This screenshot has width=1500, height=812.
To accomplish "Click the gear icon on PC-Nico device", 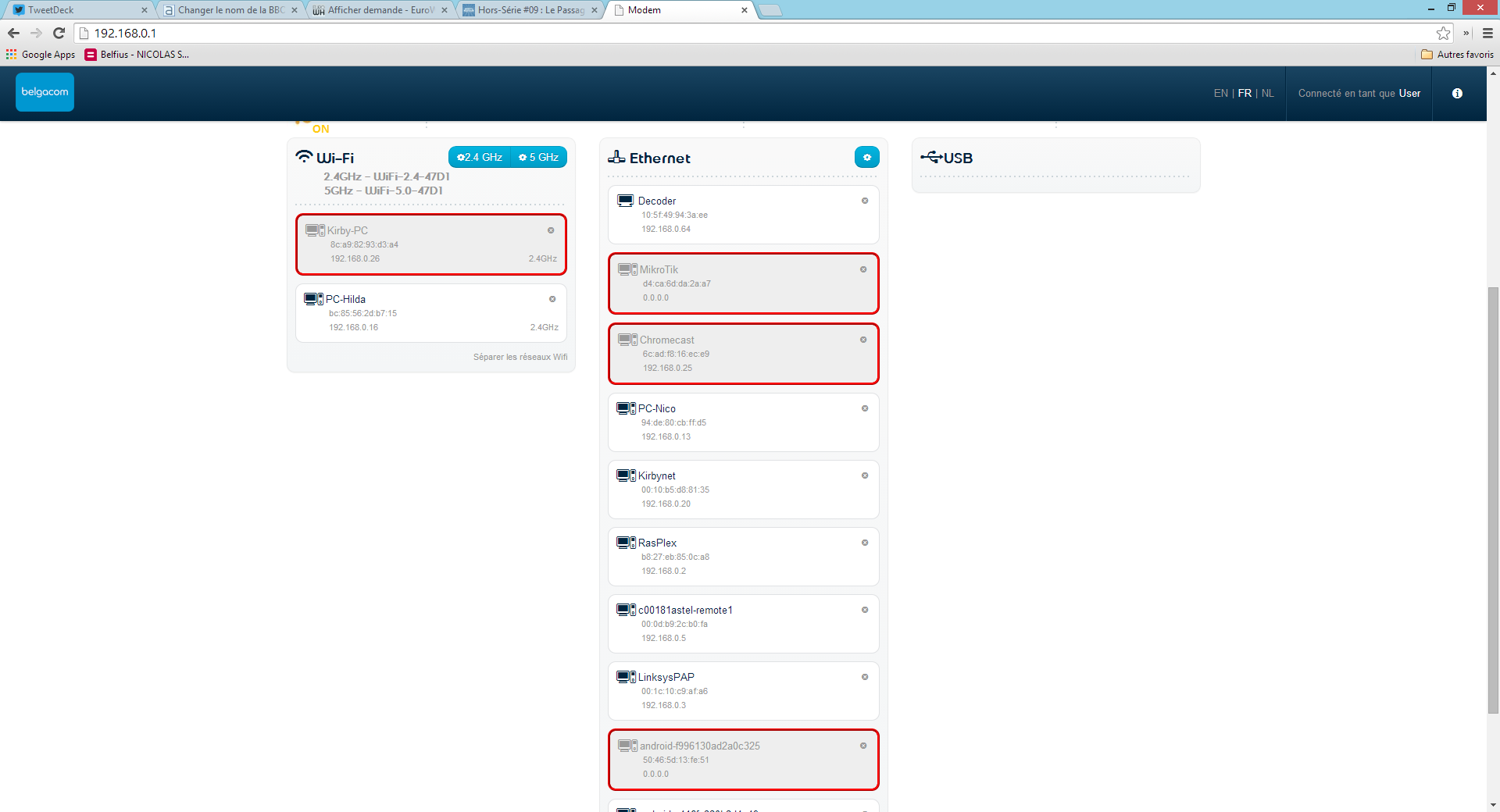I will [865, 409].
